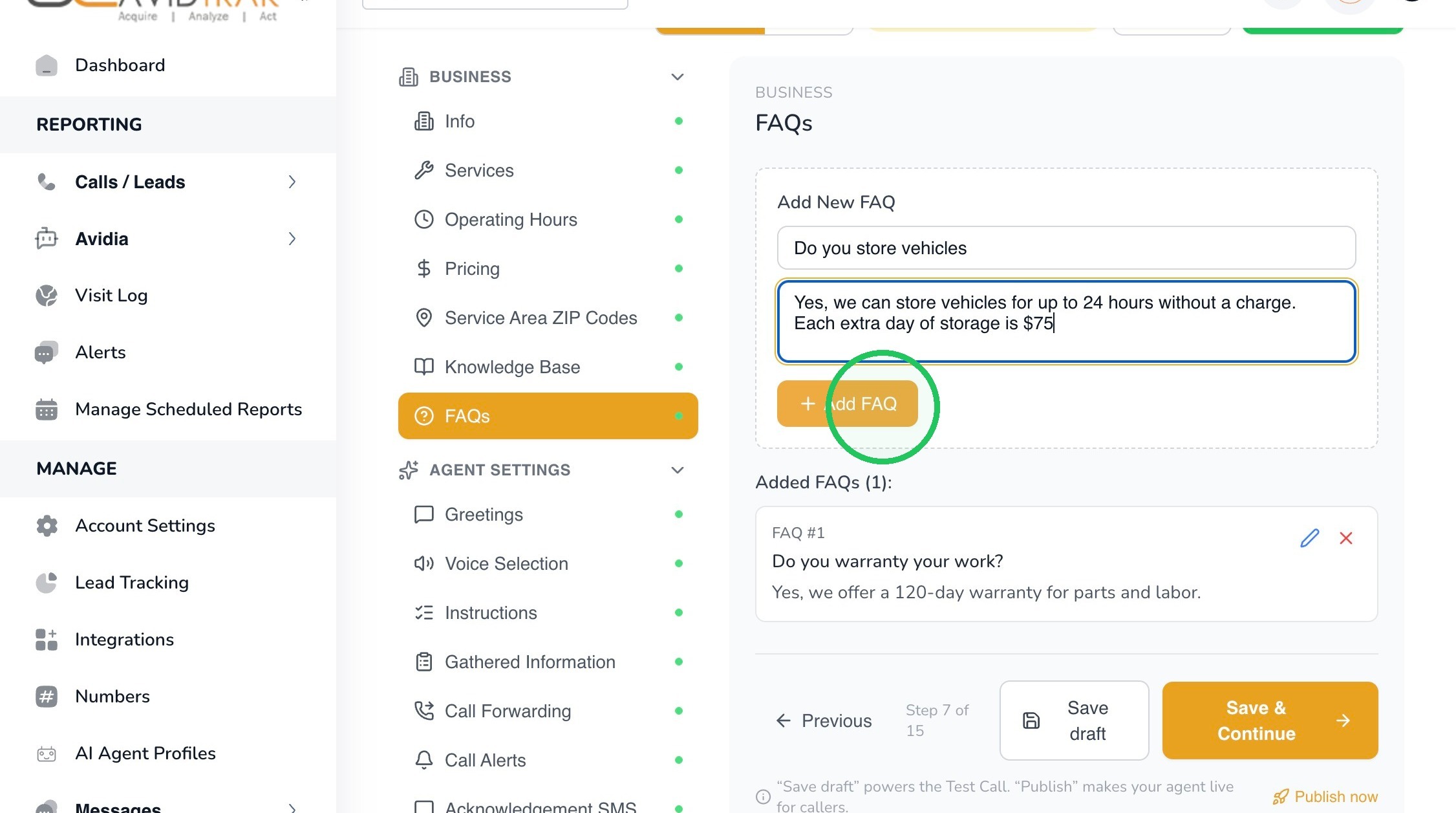
Task: Open Instructions settings
Action: (x=548, y=612)
